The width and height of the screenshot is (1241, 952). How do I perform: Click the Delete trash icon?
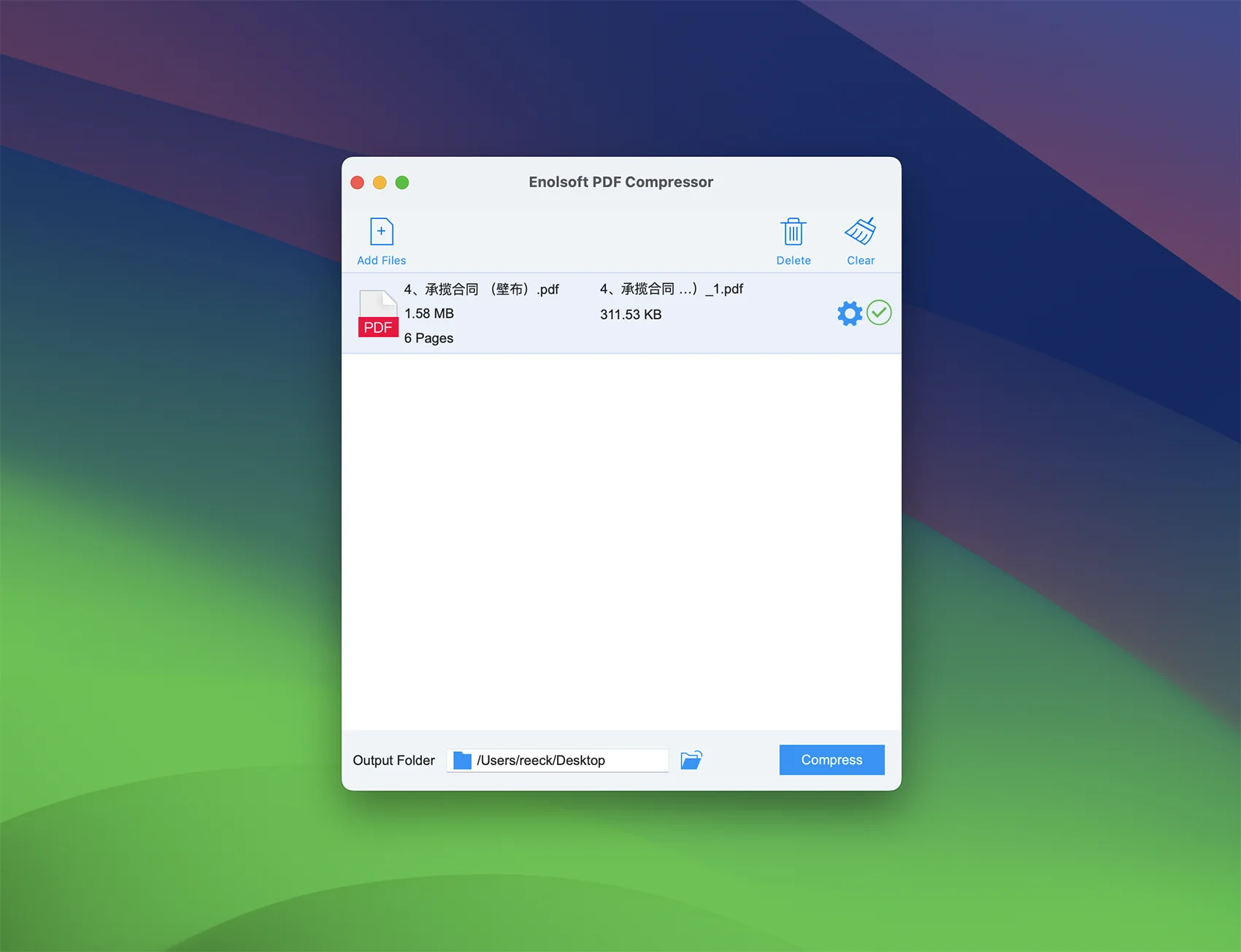pyautogui.click(x=793, y=231)
